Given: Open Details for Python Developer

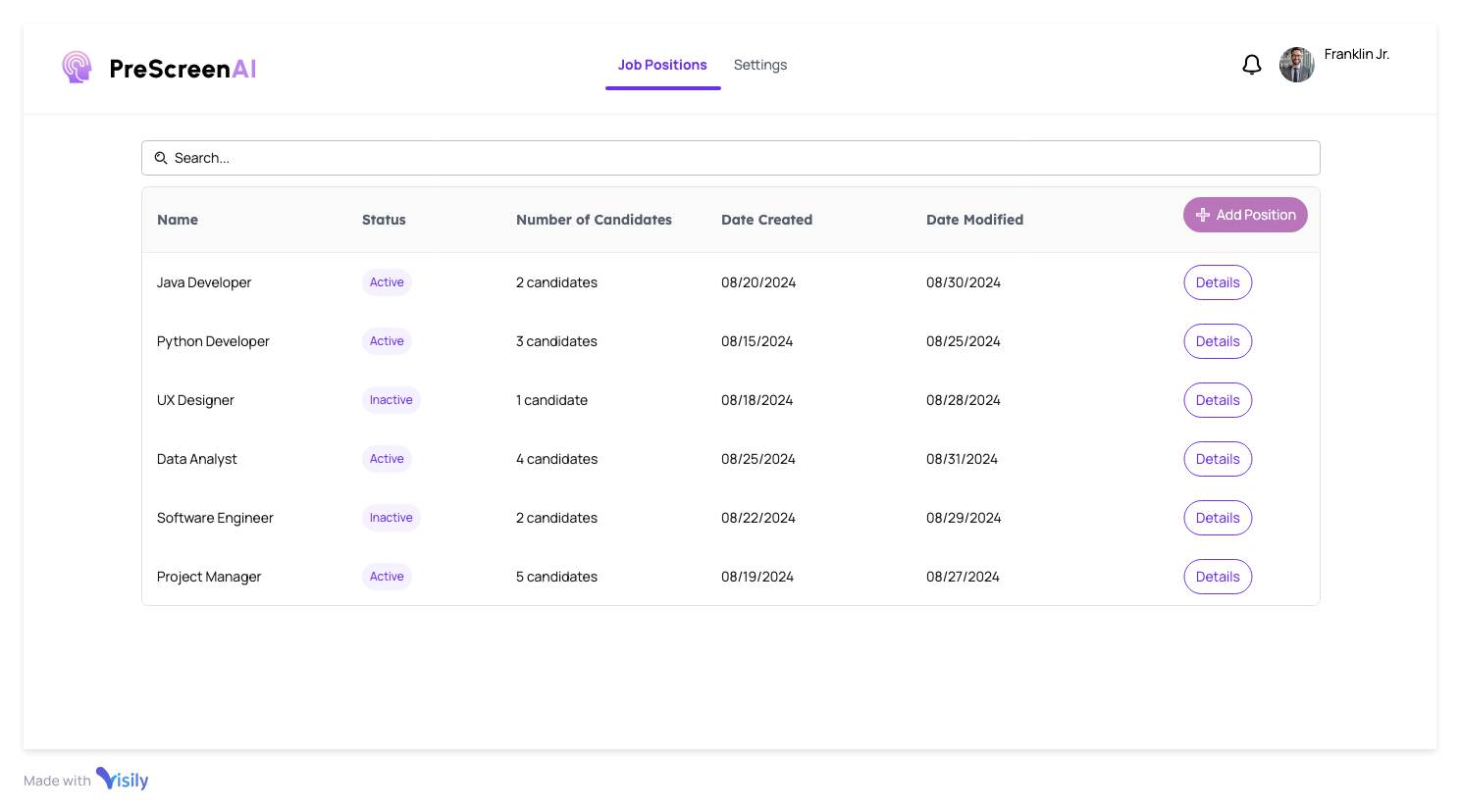Looking at the screenshot, I should click(1218, 341).
